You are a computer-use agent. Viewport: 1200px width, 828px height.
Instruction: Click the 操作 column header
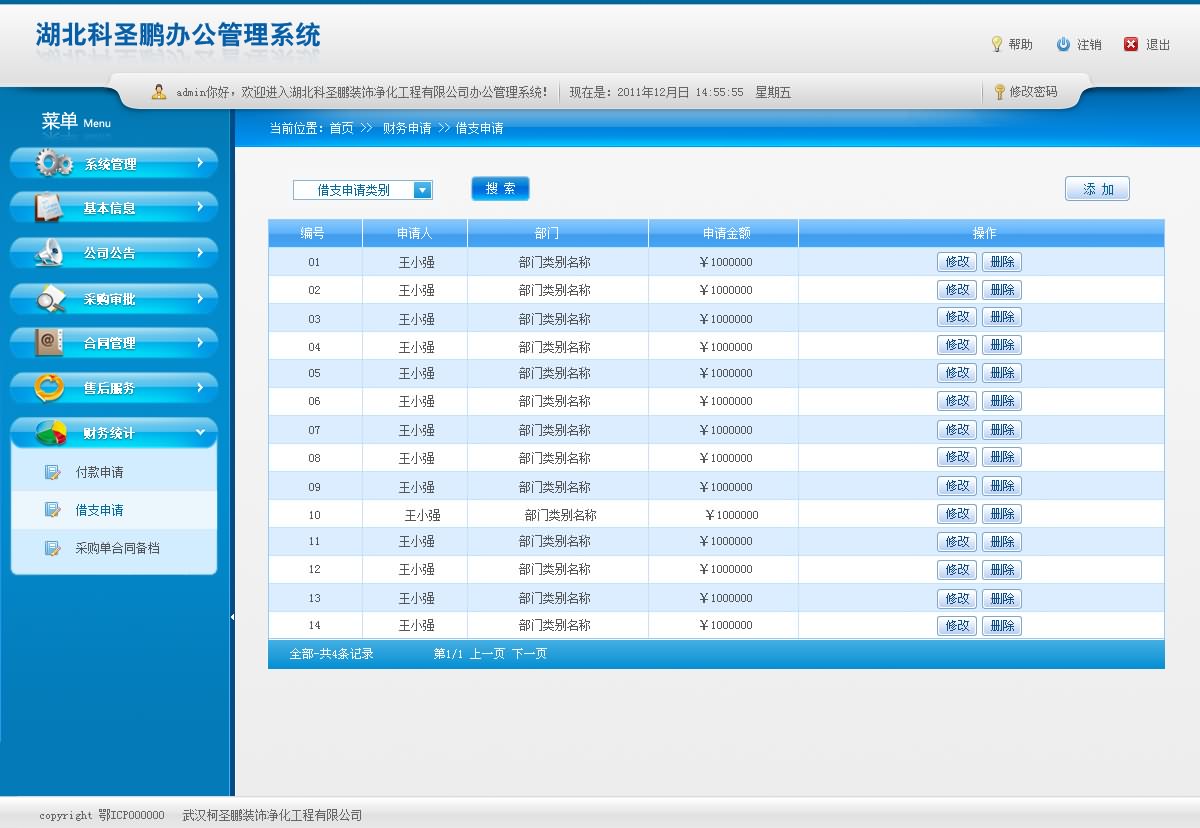[x=982, y=233]
